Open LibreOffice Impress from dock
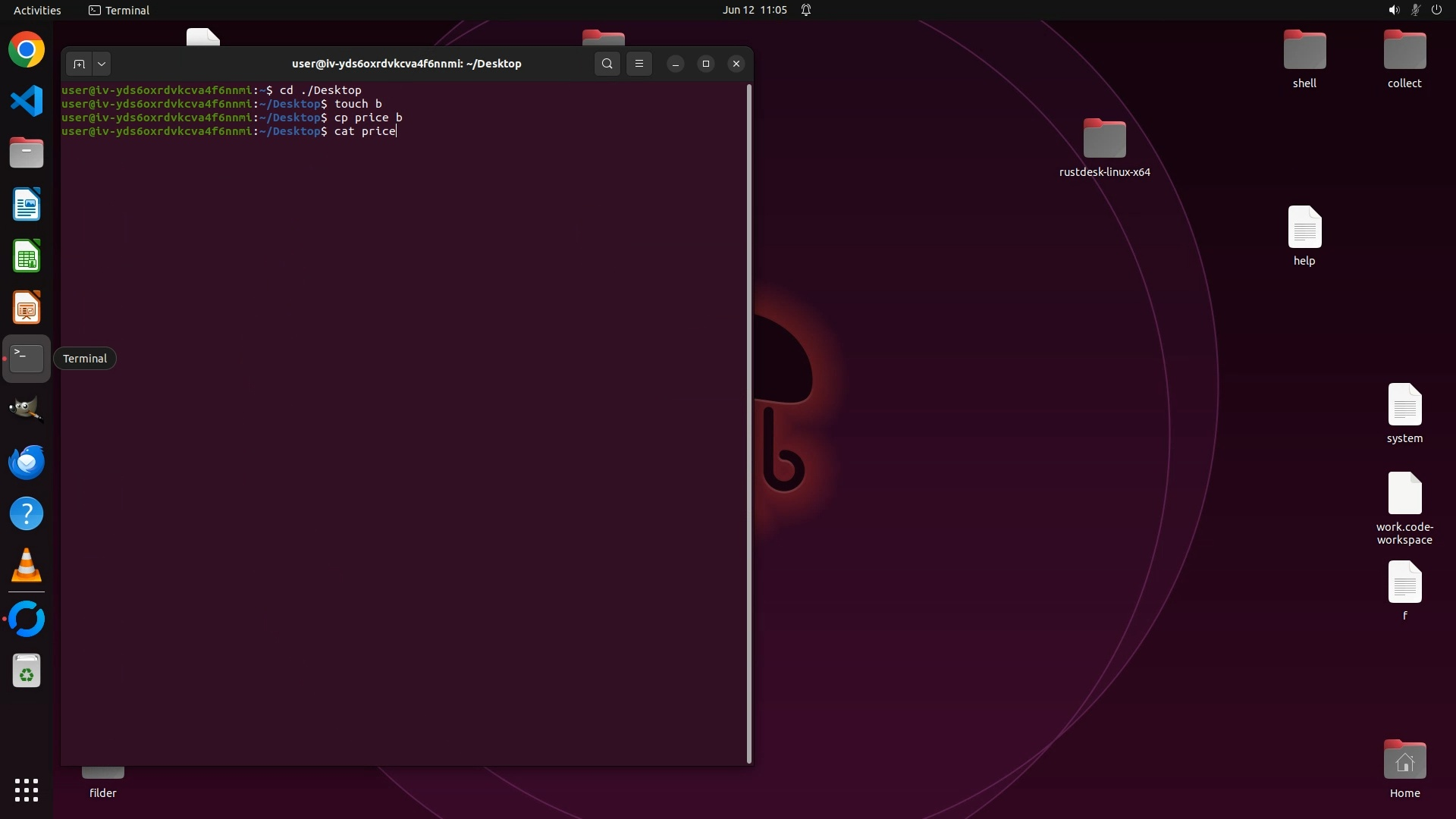 [27, 308]
